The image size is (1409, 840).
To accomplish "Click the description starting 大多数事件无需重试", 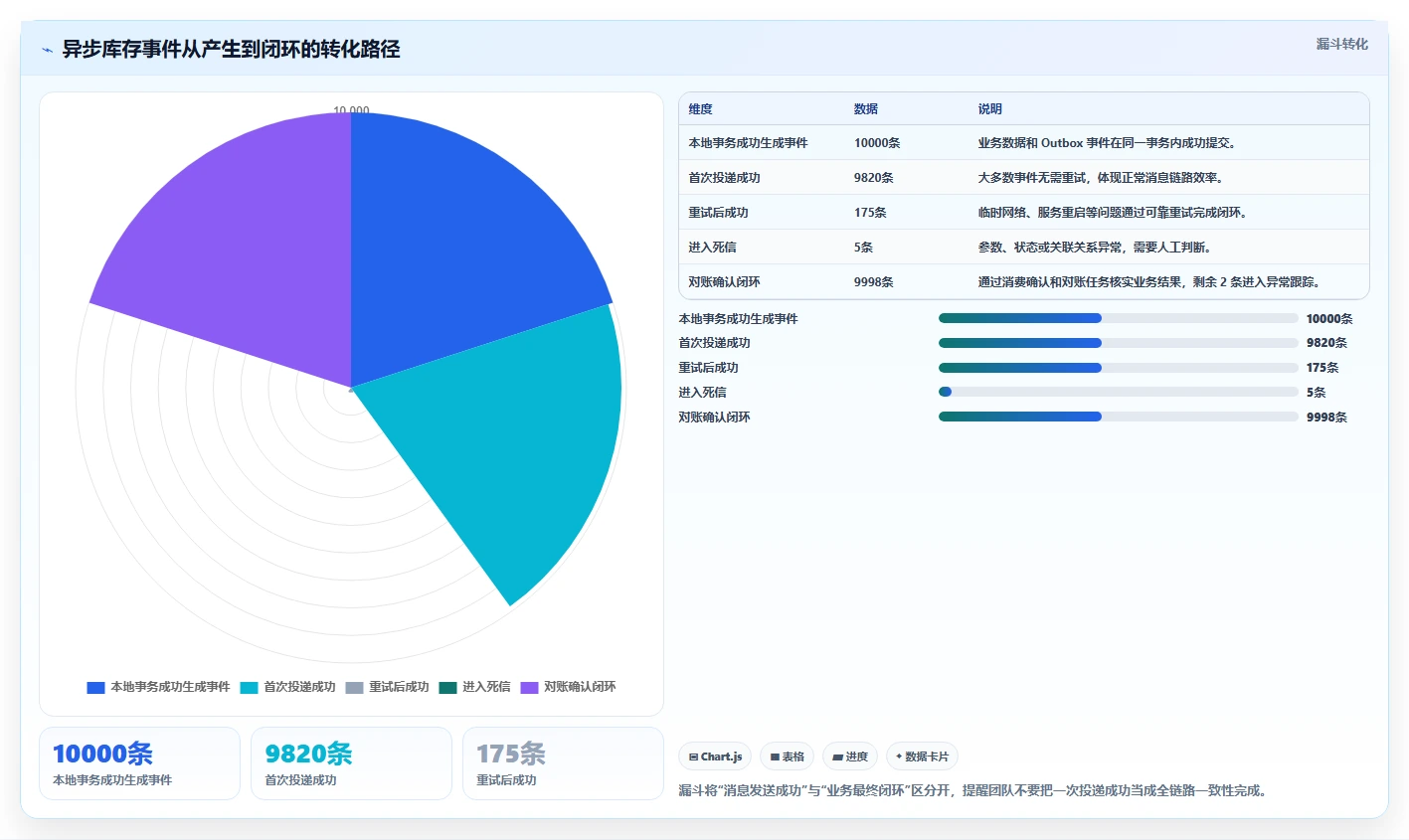I will [1103, 178].
